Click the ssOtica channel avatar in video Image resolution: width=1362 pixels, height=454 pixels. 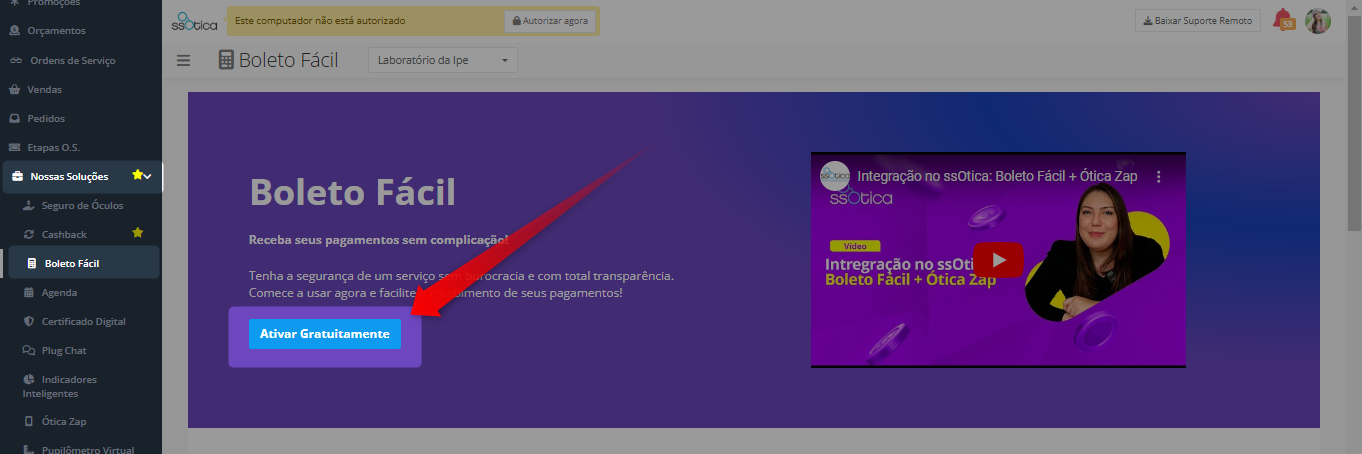pos(835,176)
